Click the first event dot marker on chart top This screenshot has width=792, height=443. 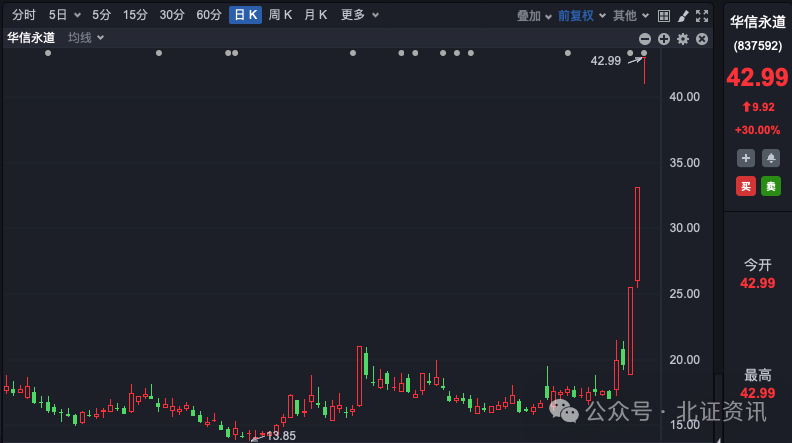pos(48,53)
